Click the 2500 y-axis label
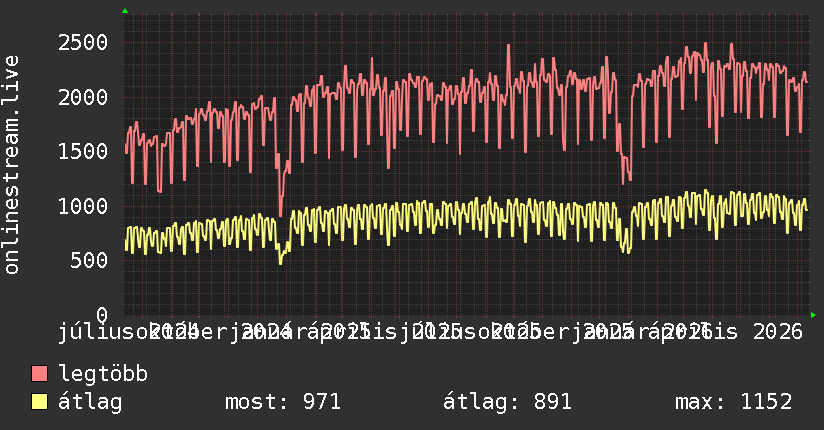Viewport: 824px width, 430px height. pos(83,43)
